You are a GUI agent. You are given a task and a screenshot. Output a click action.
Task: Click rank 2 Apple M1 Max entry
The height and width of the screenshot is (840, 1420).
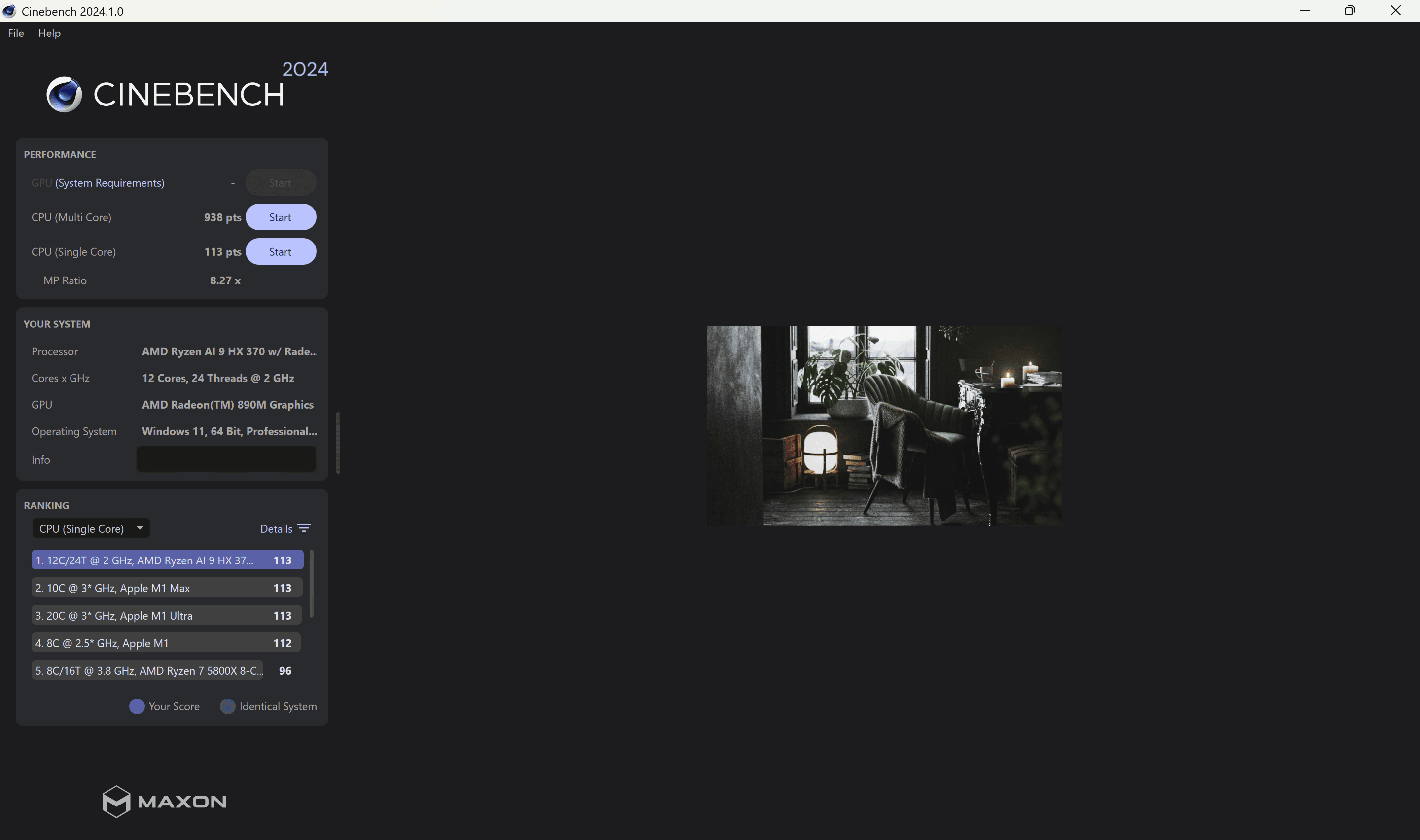pyautogui.click(x=167, y=587)
